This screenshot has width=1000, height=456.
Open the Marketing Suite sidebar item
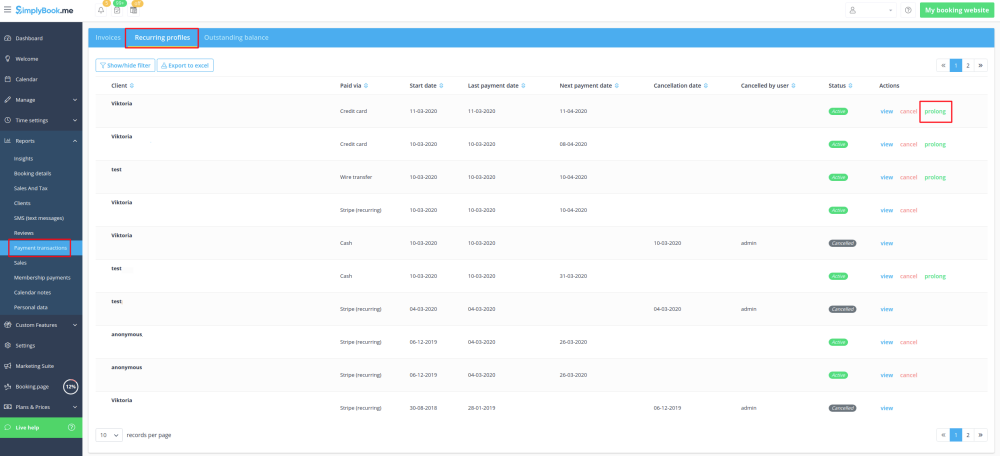(34, 366)
